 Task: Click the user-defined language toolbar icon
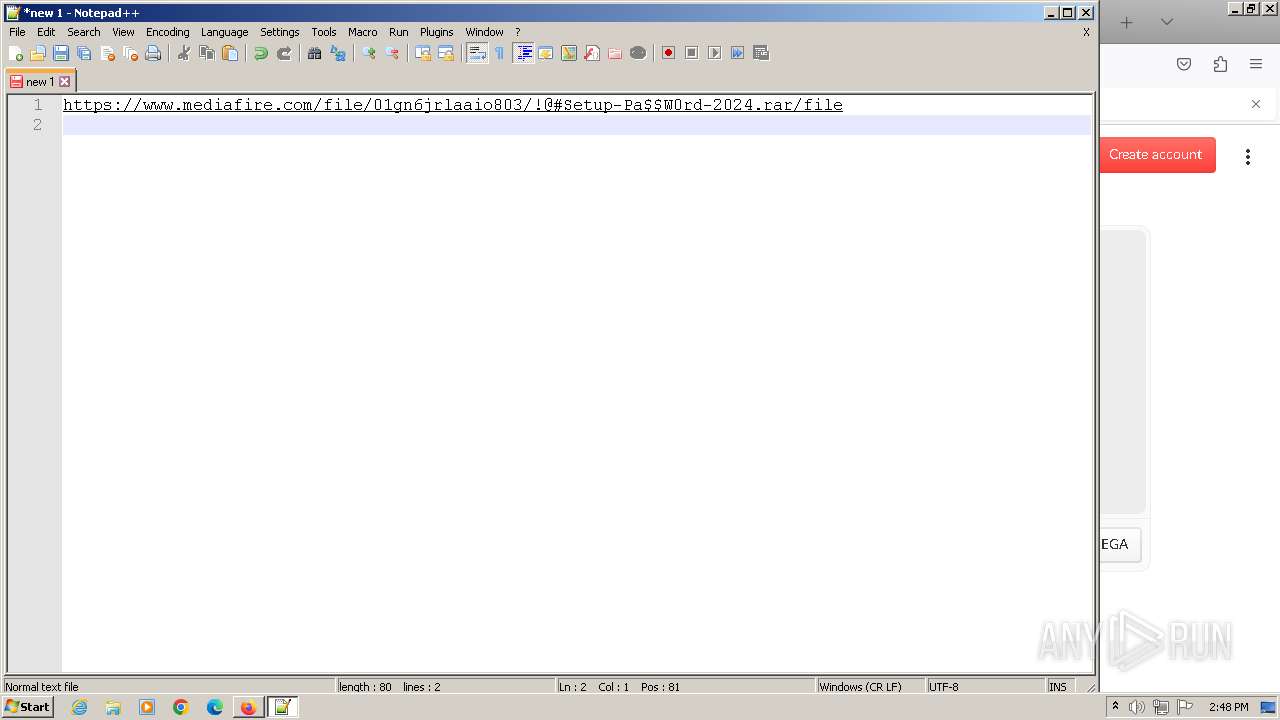tap(546, 53)
